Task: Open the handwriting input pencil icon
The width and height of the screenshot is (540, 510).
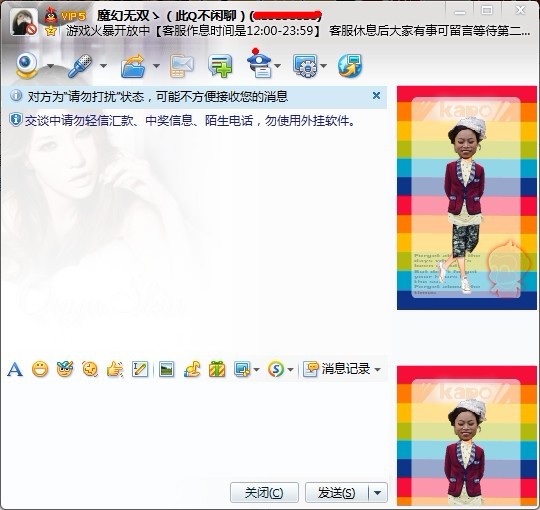Action: [140, 370]
